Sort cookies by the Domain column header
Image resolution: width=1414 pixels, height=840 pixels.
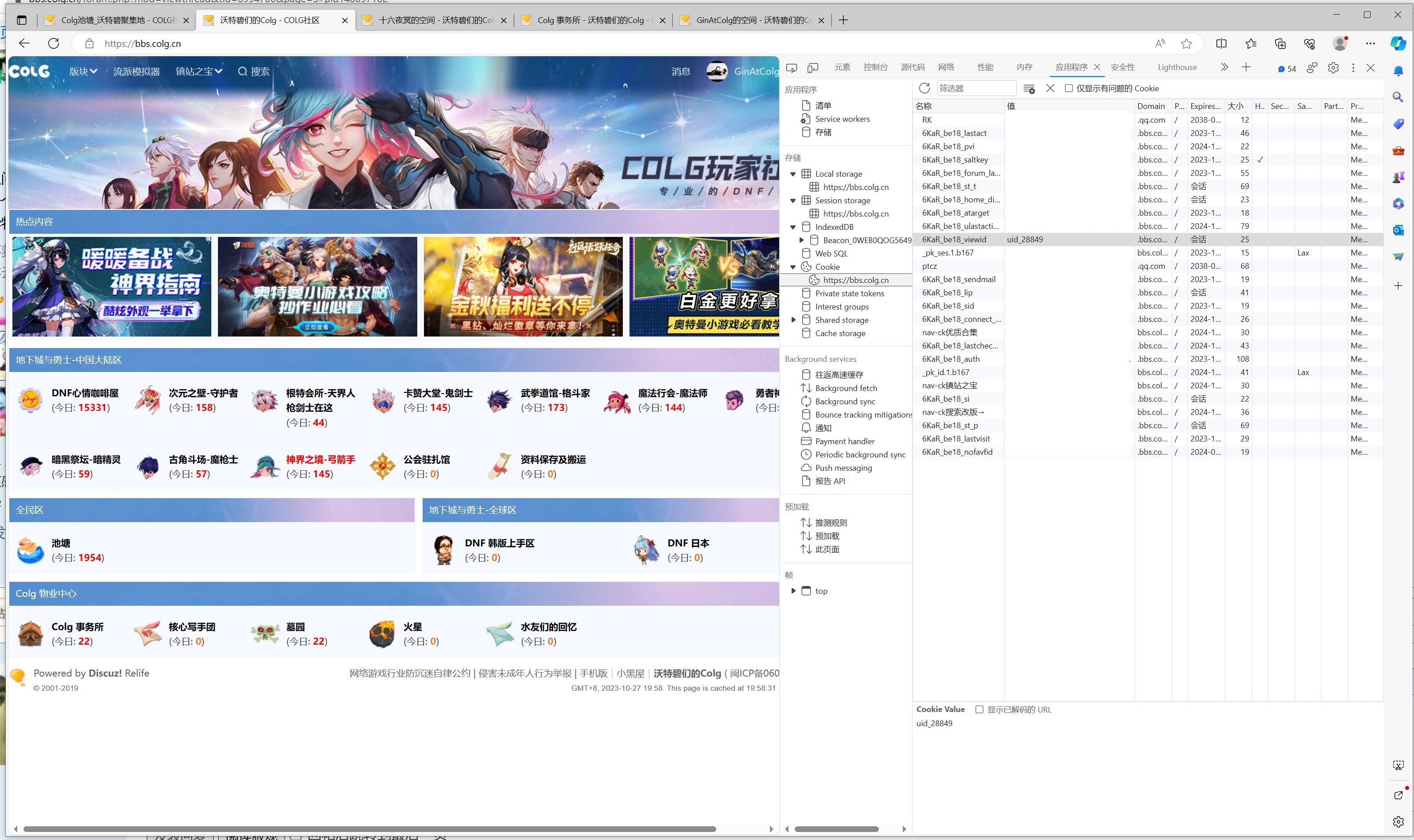coord(1153,106)
